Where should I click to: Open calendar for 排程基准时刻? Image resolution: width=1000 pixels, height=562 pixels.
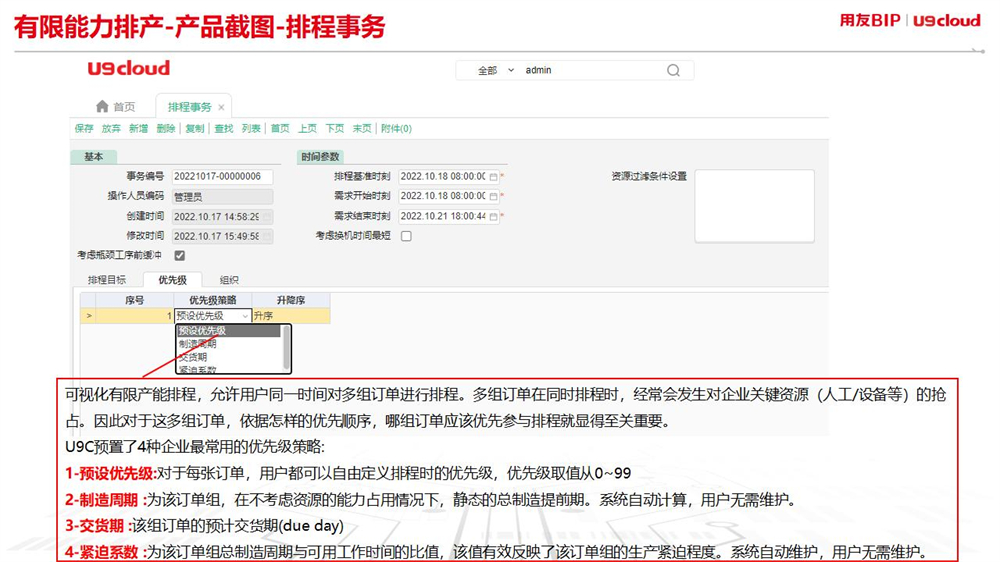pyautogui.click(x=493, y=177)
